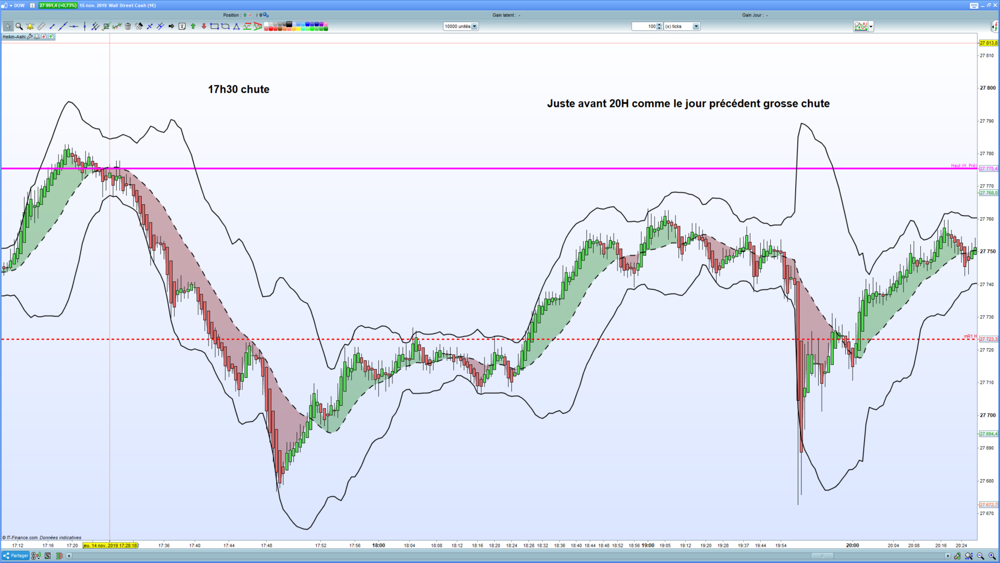1000x563 pixels.
Task: Click the Position counter label
Action: [x=232, y=15]
